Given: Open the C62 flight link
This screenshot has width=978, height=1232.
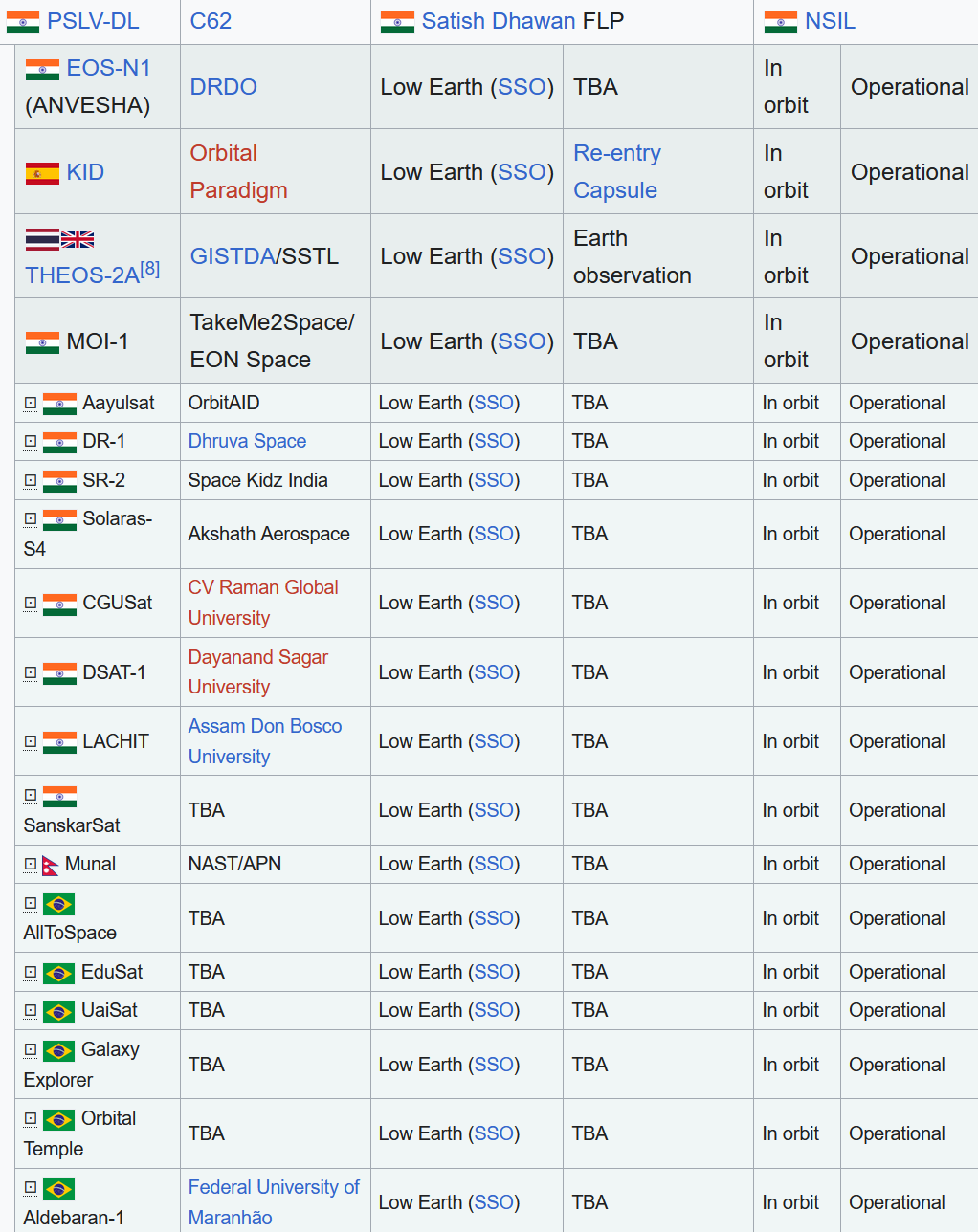Looking at the screenshot, I should pos(211,21).
